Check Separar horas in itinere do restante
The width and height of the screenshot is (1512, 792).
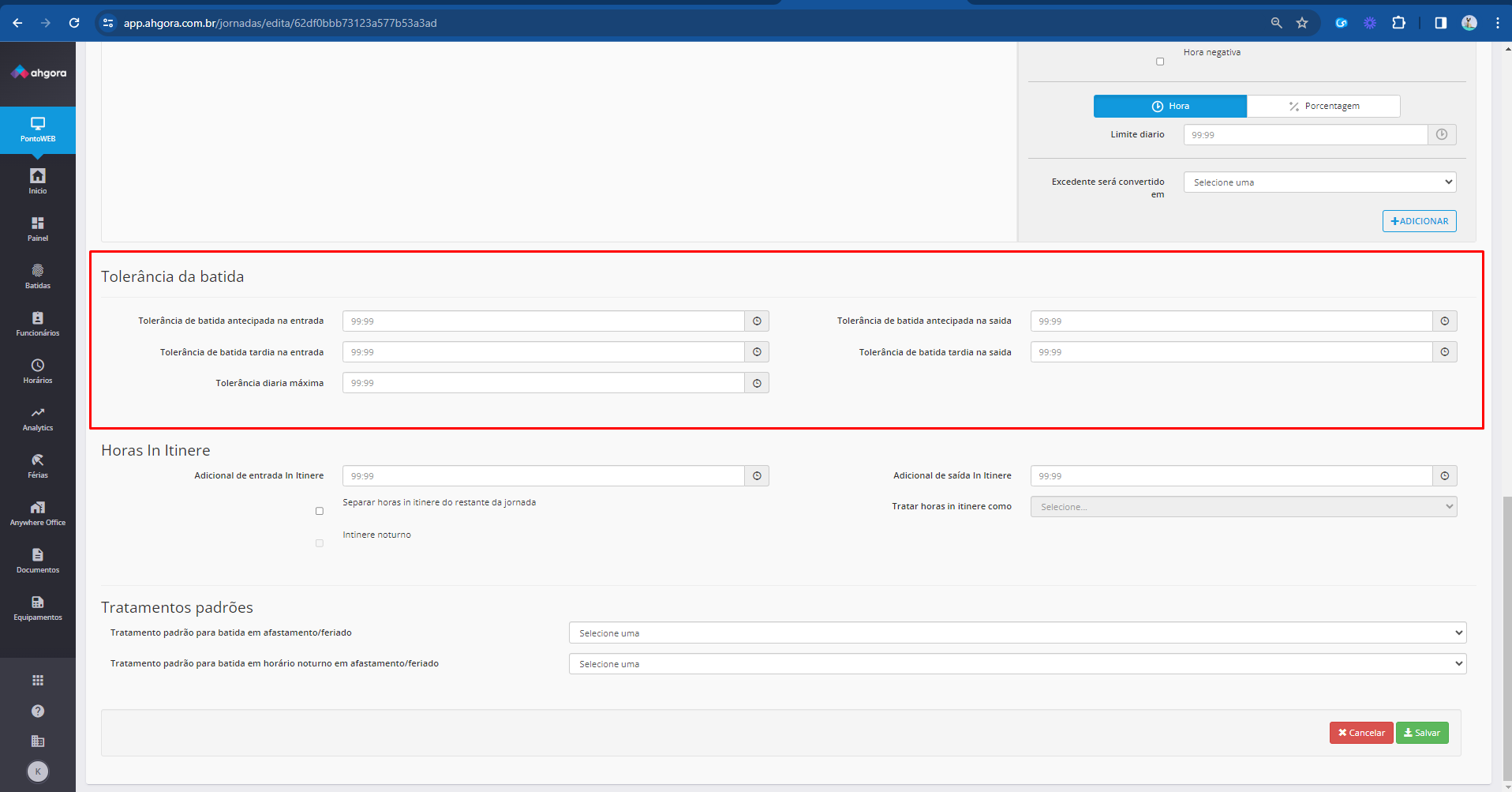tap(320, 511)
